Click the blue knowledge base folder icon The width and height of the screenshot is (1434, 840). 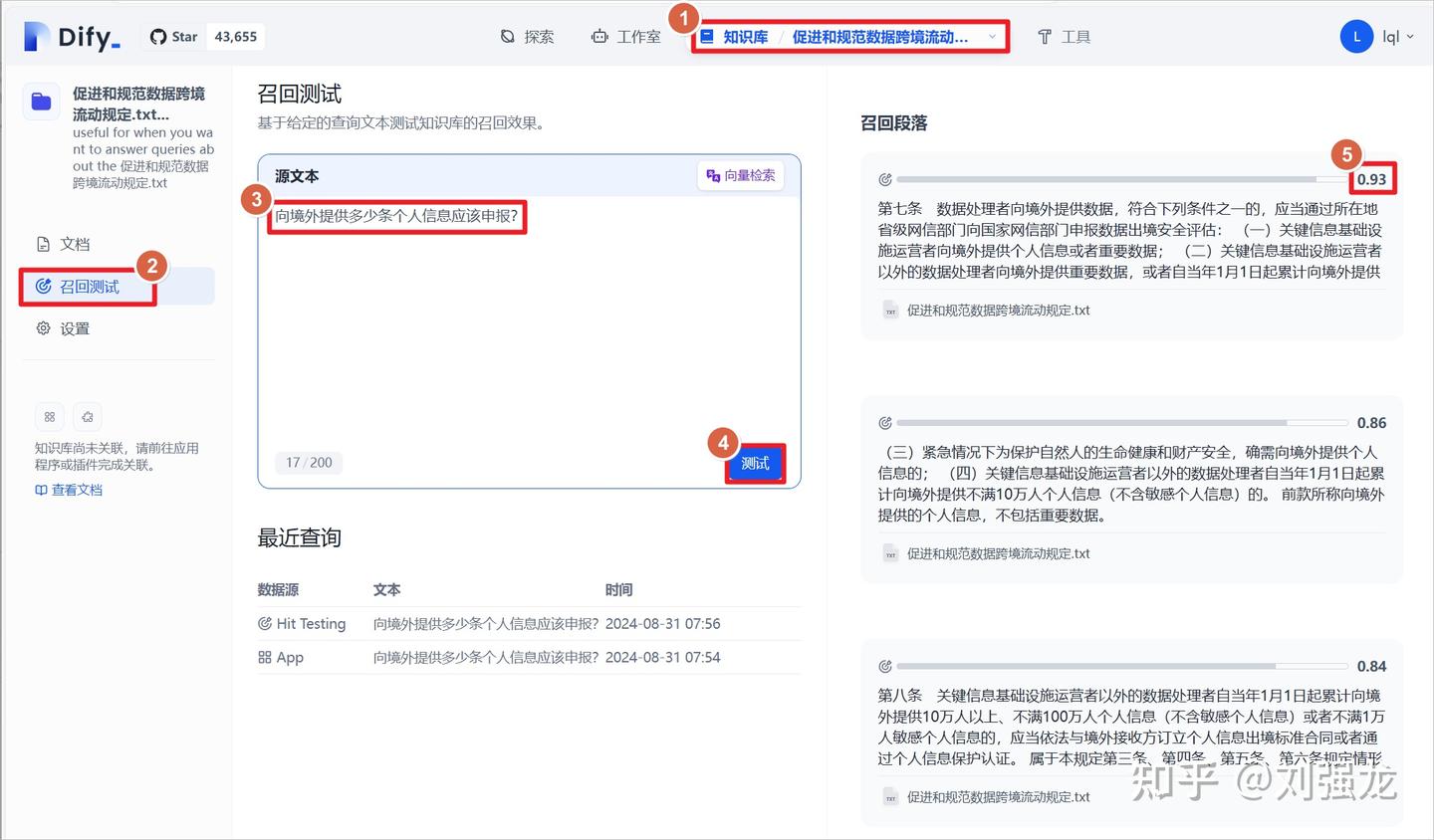click(41, 101)
